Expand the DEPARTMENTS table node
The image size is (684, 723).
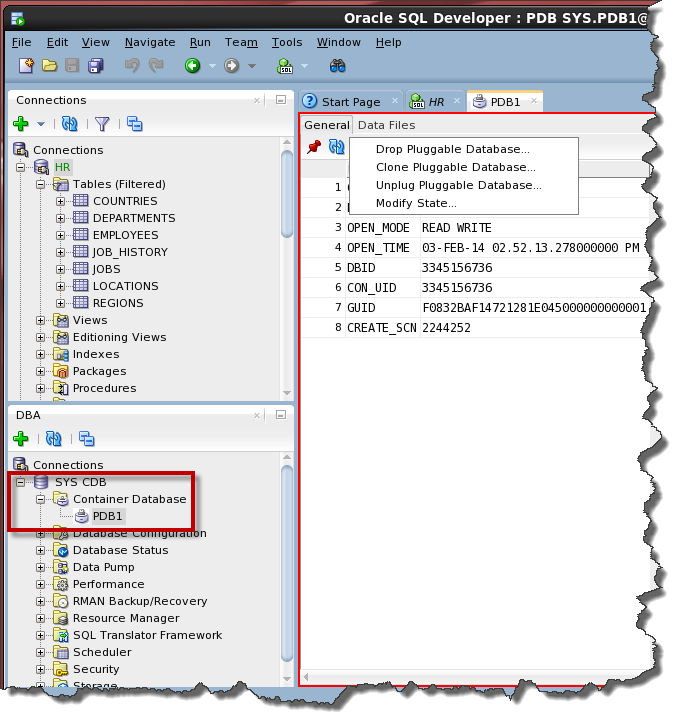(60, 219)
